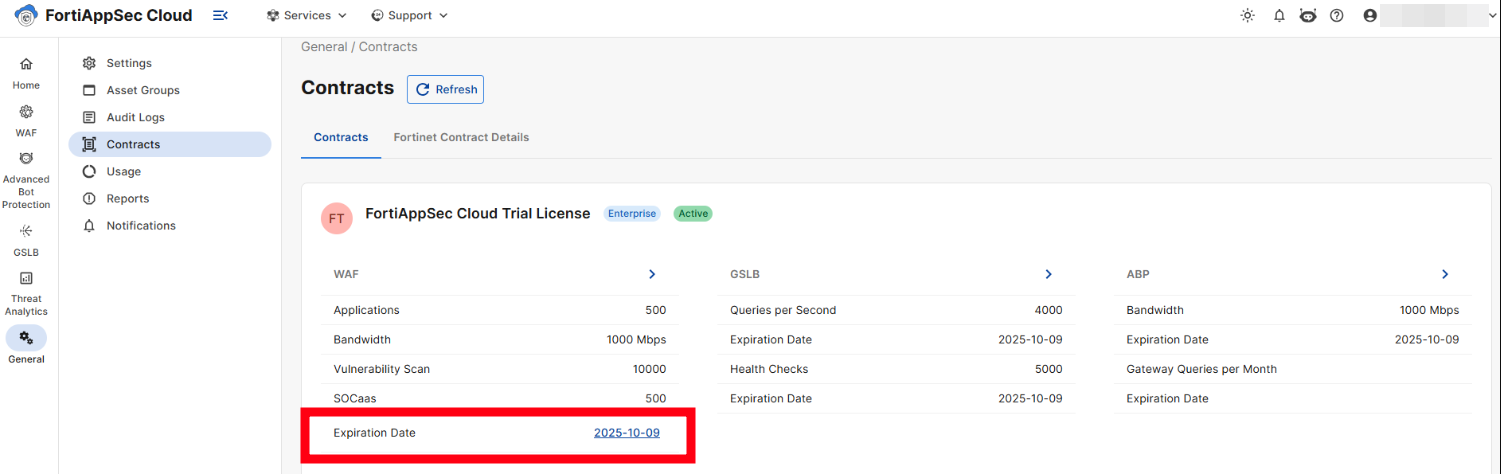1501x474 pixels.
Task: Click Queries per Second value 4000
Action: (1049, 310)
